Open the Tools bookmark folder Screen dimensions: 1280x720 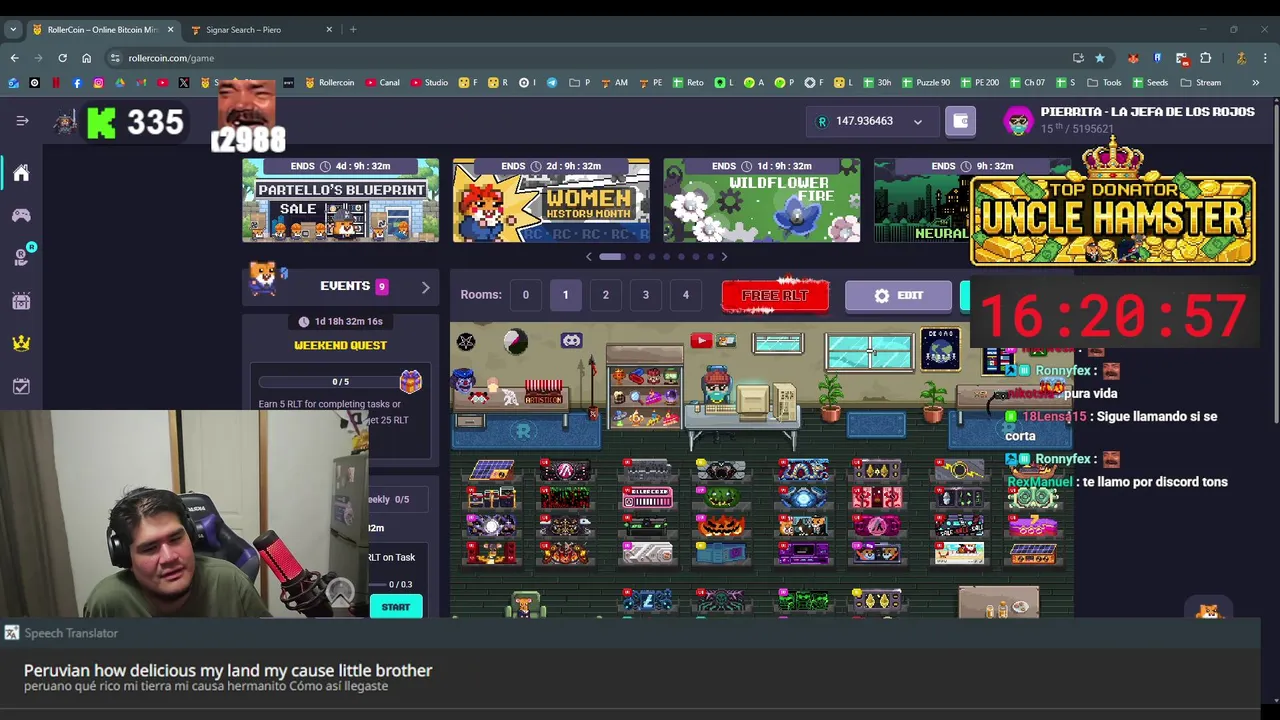point(1104,83)
